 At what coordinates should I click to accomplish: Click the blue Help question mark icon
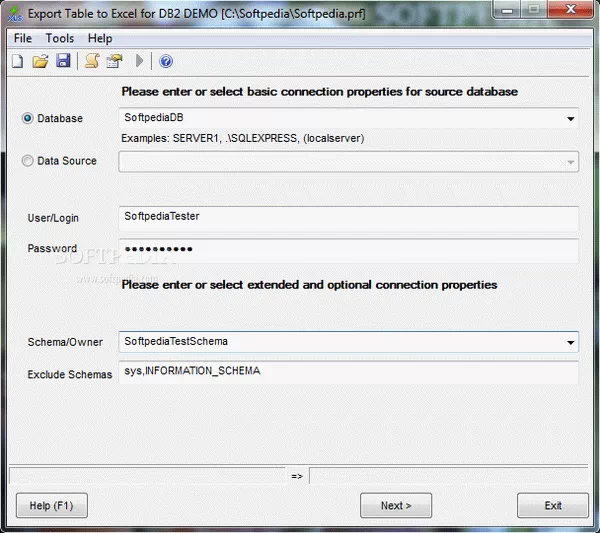click(x=166, y=61)
